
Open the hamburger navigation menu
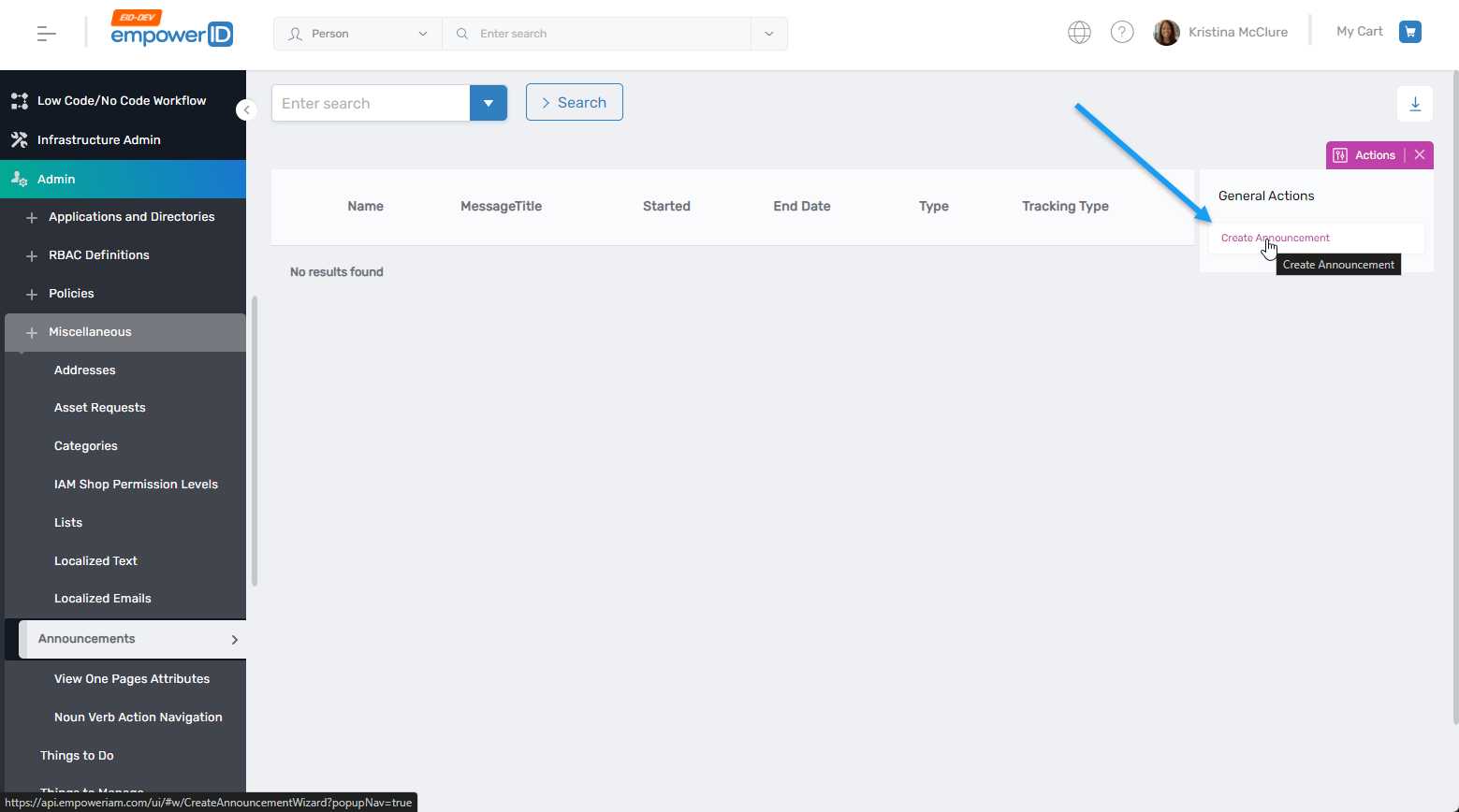pos(44,33)
